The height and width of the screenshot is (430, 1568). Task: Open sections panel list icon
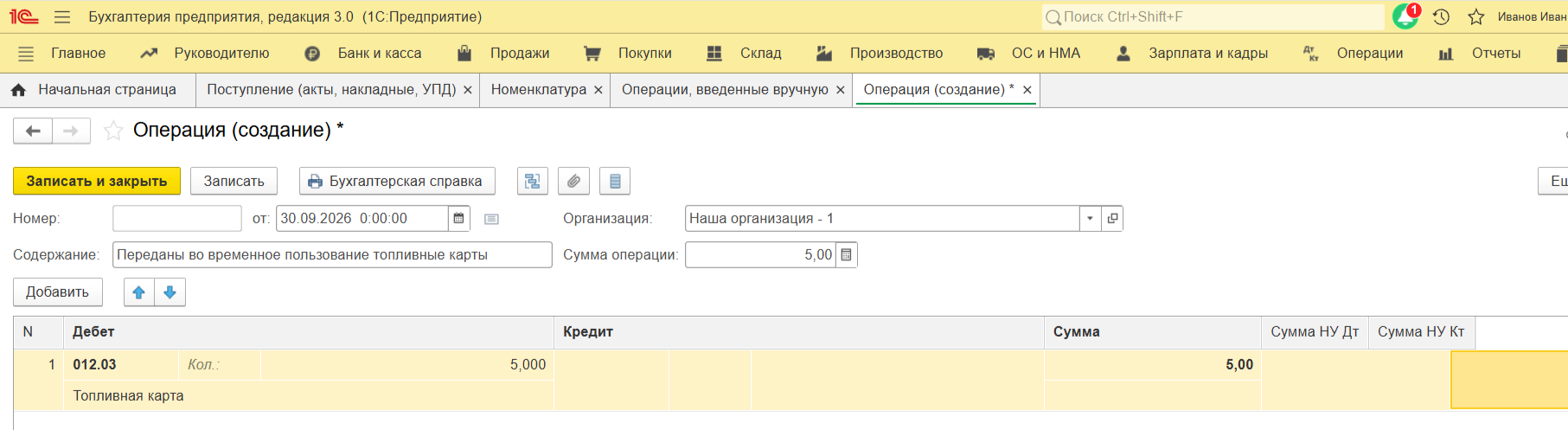[x=26, y=53]
